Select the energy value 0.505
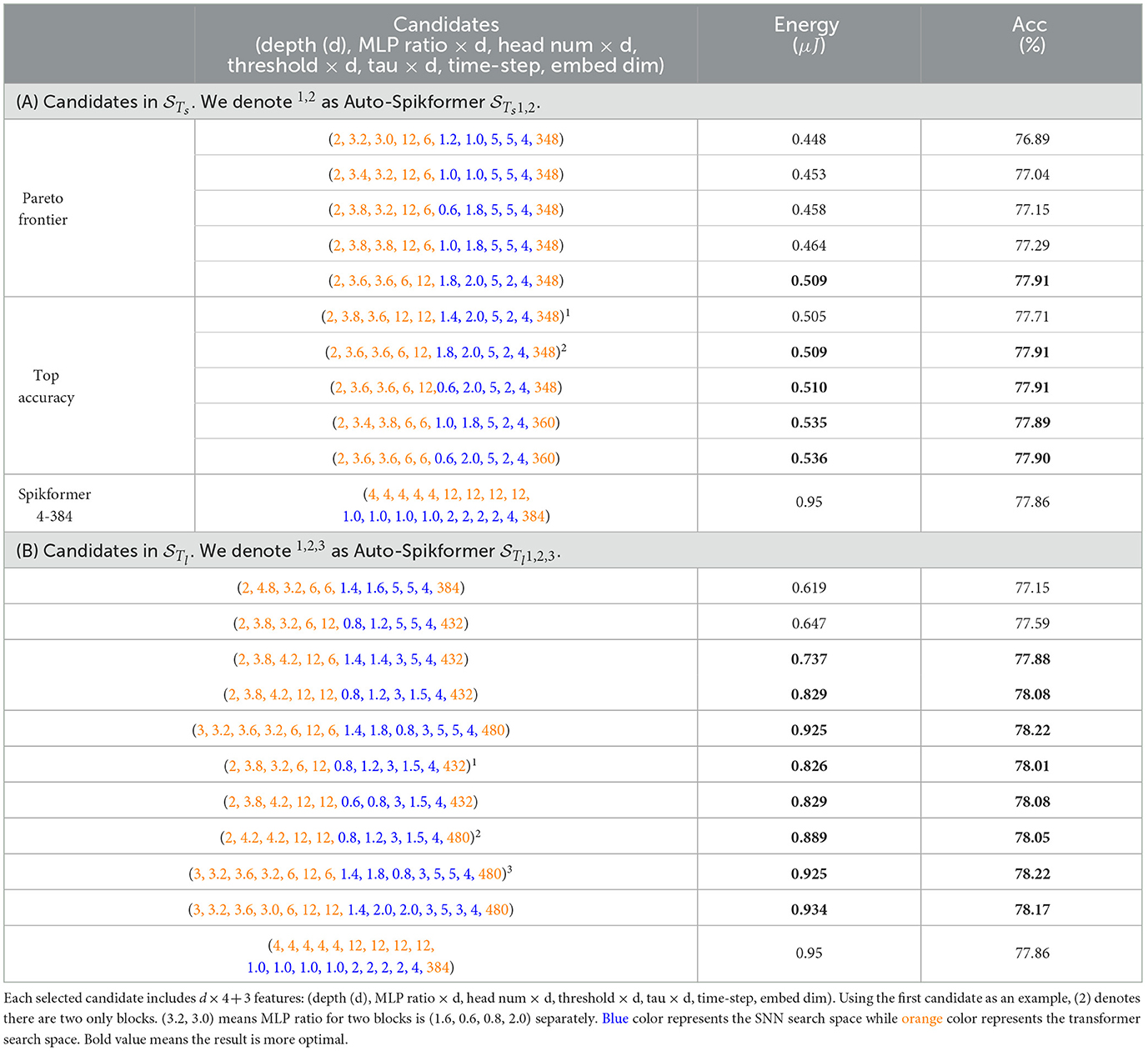Screen dimensions: 1148x1051 (x=809, y=317)
